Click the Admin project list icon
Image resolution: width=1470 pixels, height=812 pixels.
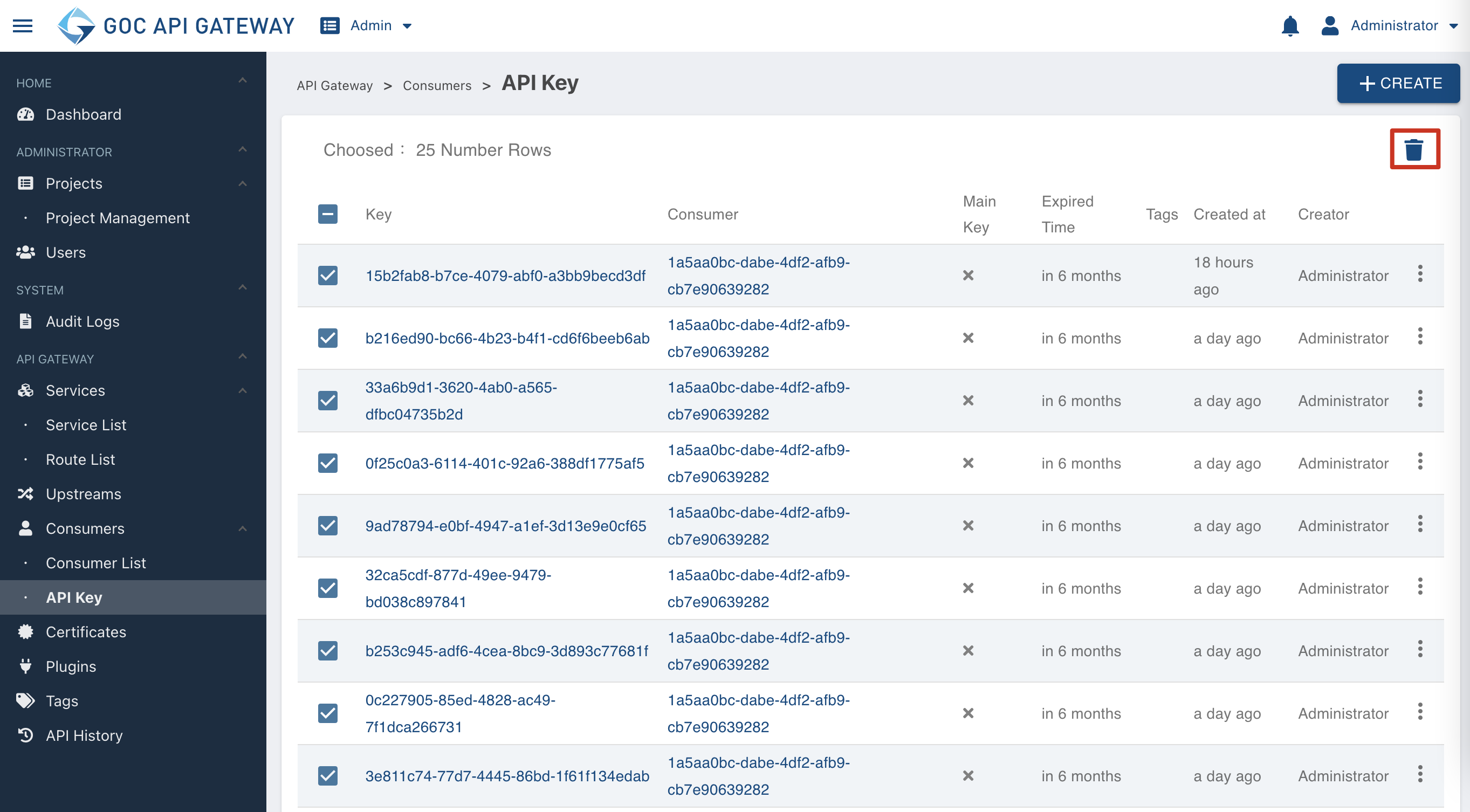click(x=330, y=26)
